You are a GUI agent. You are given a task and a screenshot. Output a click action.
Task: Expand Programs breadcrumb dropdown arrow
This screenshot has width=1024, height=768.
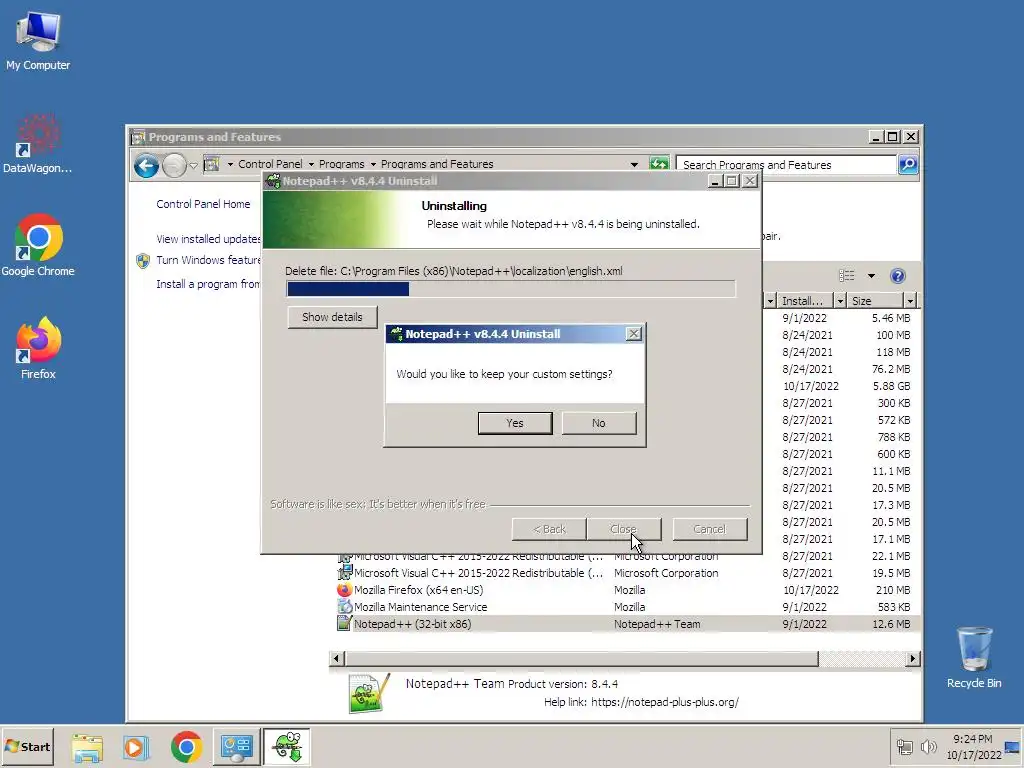pos(374,165)
